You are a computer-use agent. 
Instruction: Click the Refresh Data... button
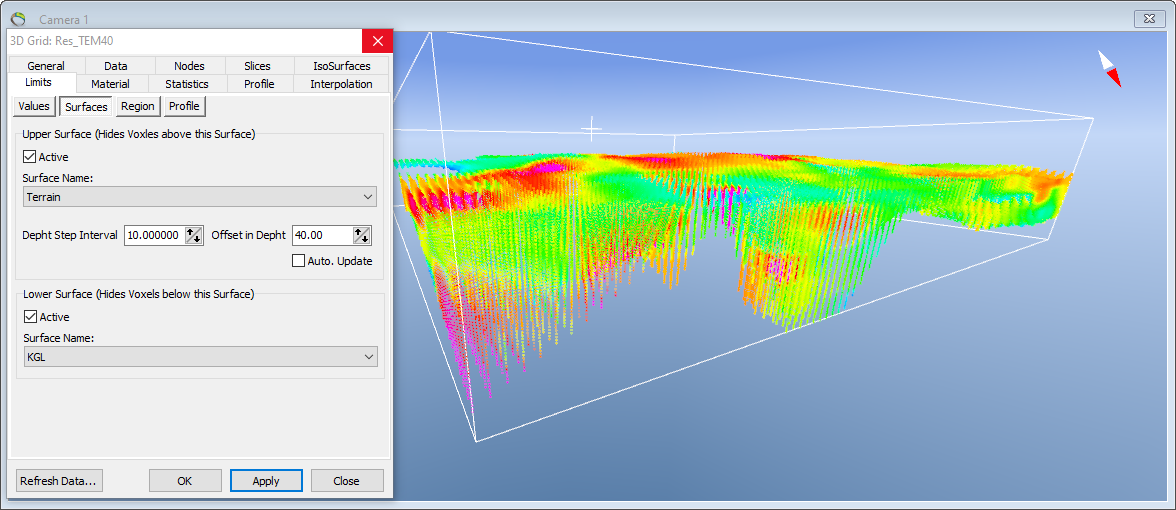59,481
